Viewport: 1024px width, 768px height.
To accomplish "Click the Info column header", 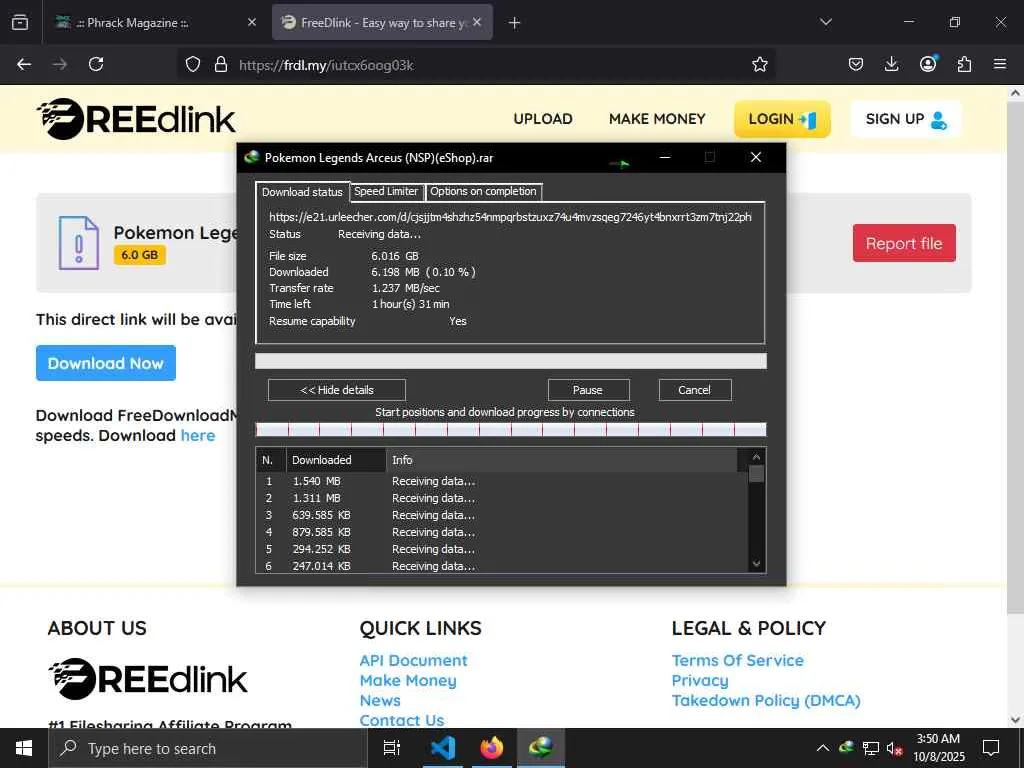I will pyautogui.click(x=562, y=460).
